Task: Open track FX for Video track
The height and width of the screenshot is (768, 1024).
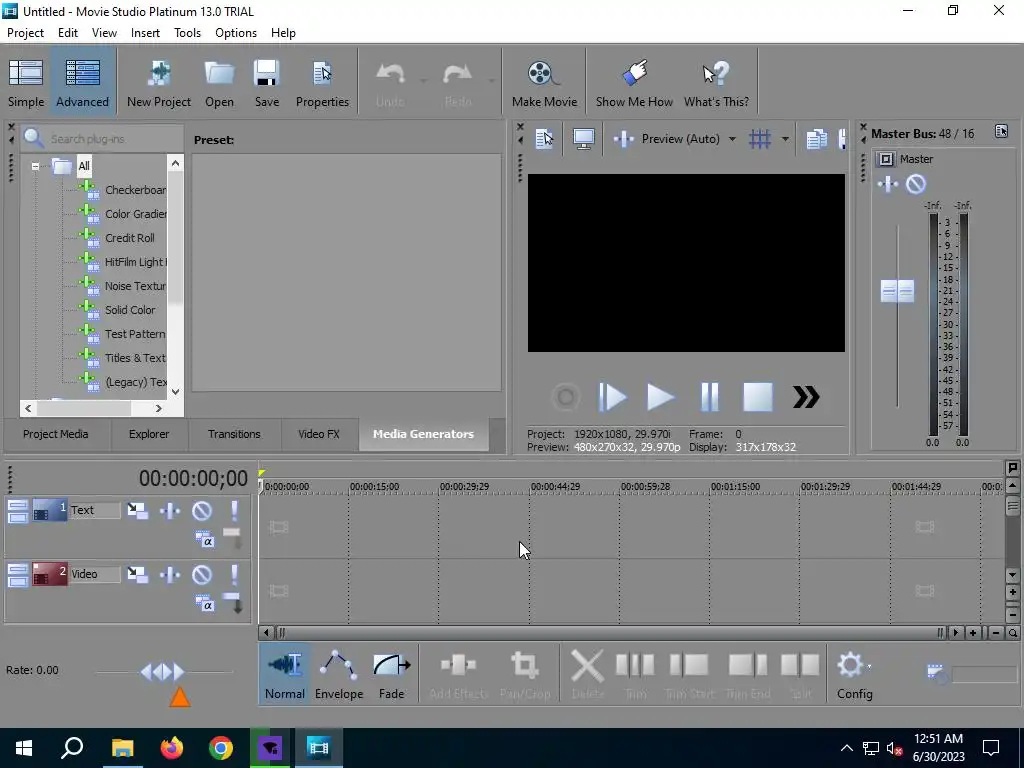Action: (170, 575)
